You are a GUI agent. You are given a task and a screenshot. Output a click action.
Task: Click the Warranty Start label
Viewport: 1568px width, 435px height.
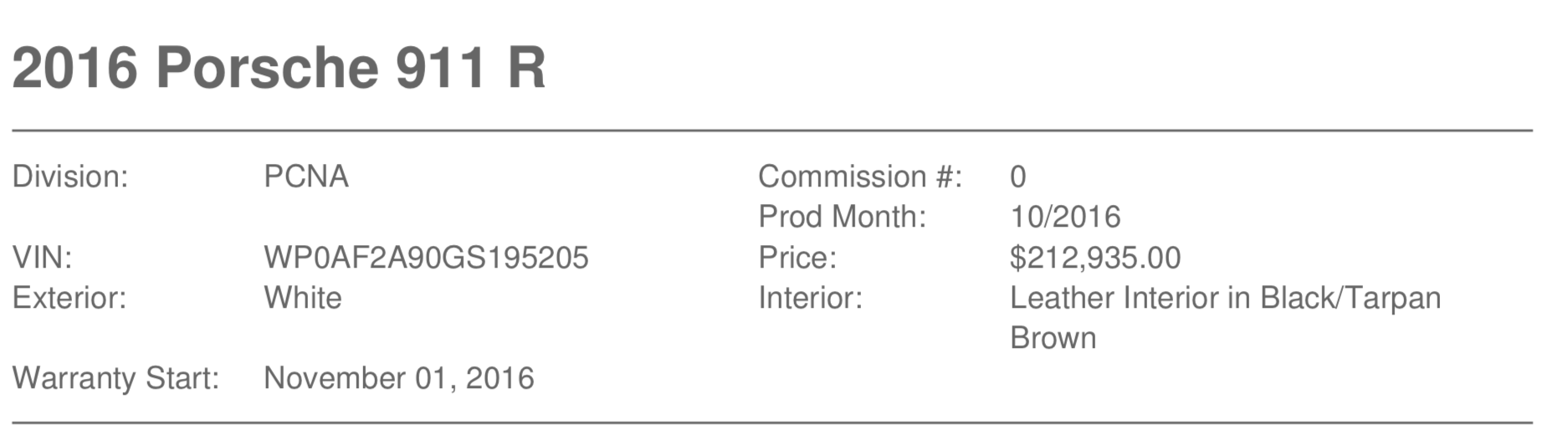(x=115, y=378)
